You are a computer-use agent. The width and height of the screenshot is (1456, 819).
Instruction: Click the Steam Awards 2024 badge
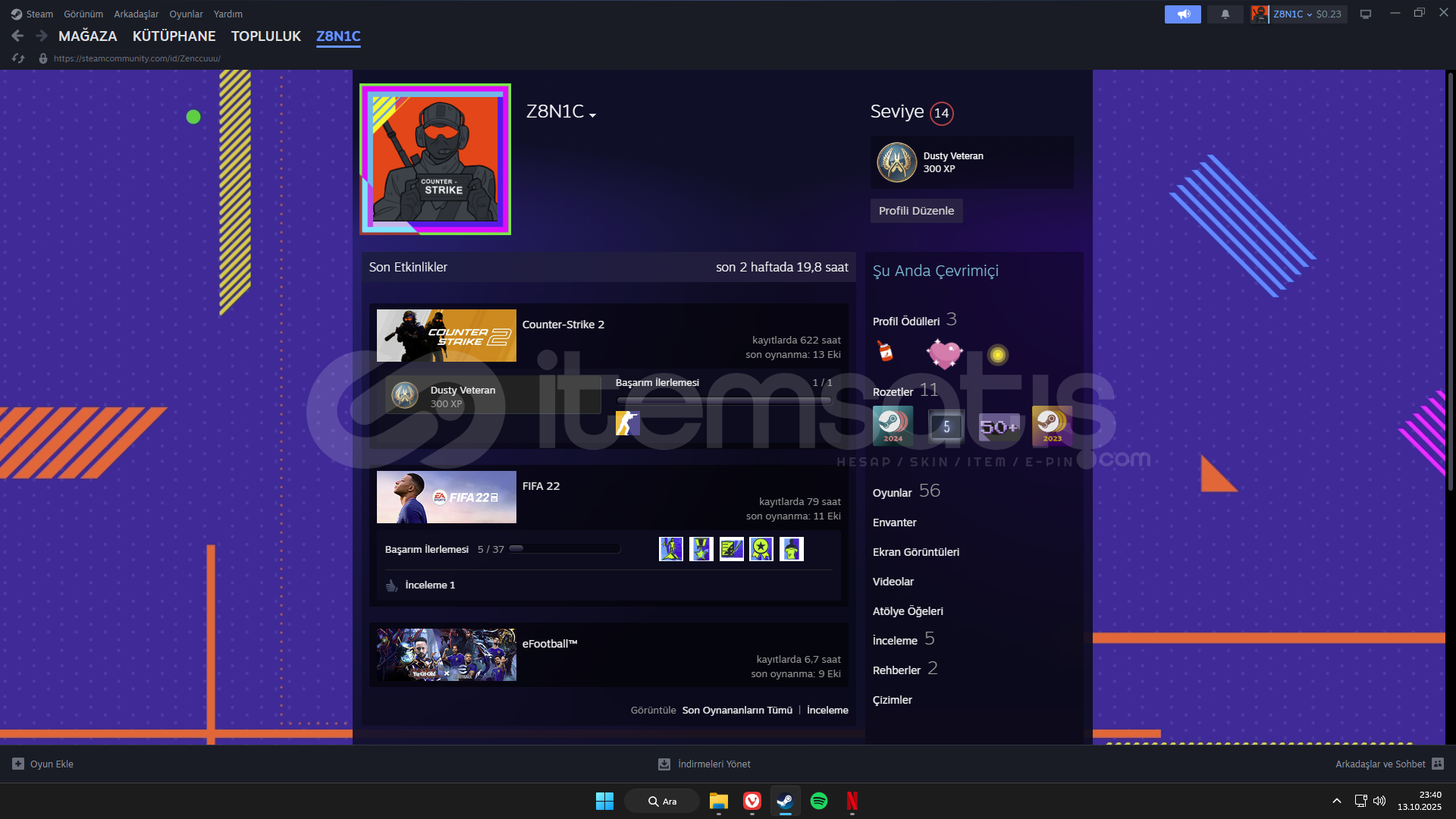pyautogui.click(x=893, y=425)
